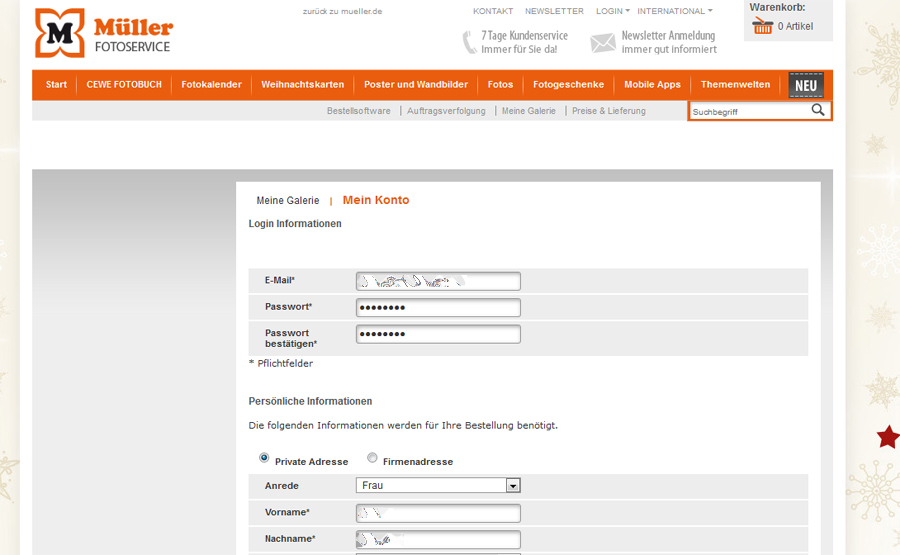The image size is (900, 555).
Task: Open the Preise & Lieferung link
Action: click(608, 111)
